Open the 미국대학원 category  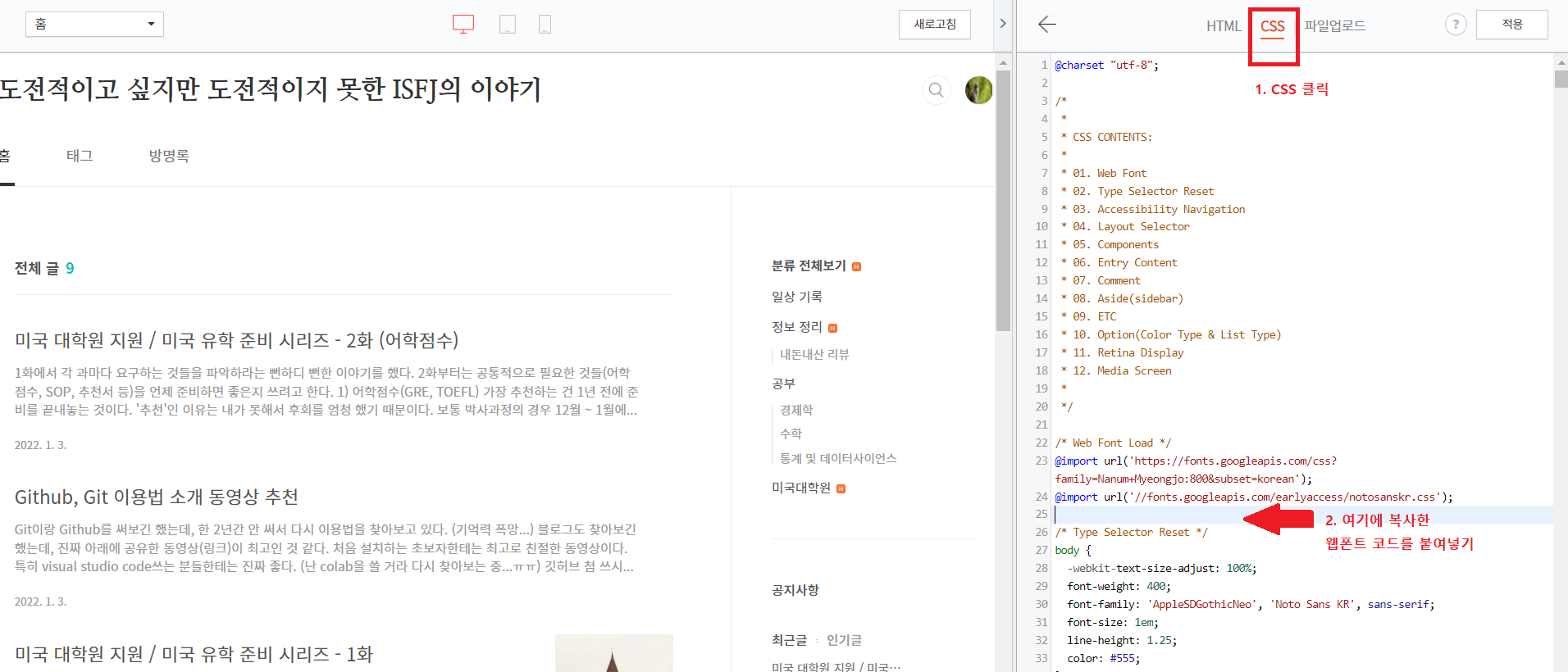(x=801, y=488)
